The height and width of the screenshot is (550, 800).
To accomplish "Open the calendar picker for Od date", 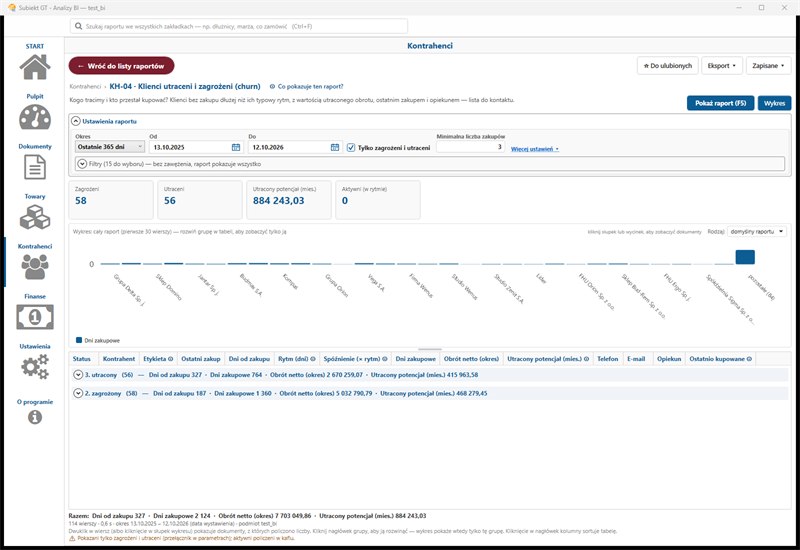I will pyautogui.click(x=236, y=147).
